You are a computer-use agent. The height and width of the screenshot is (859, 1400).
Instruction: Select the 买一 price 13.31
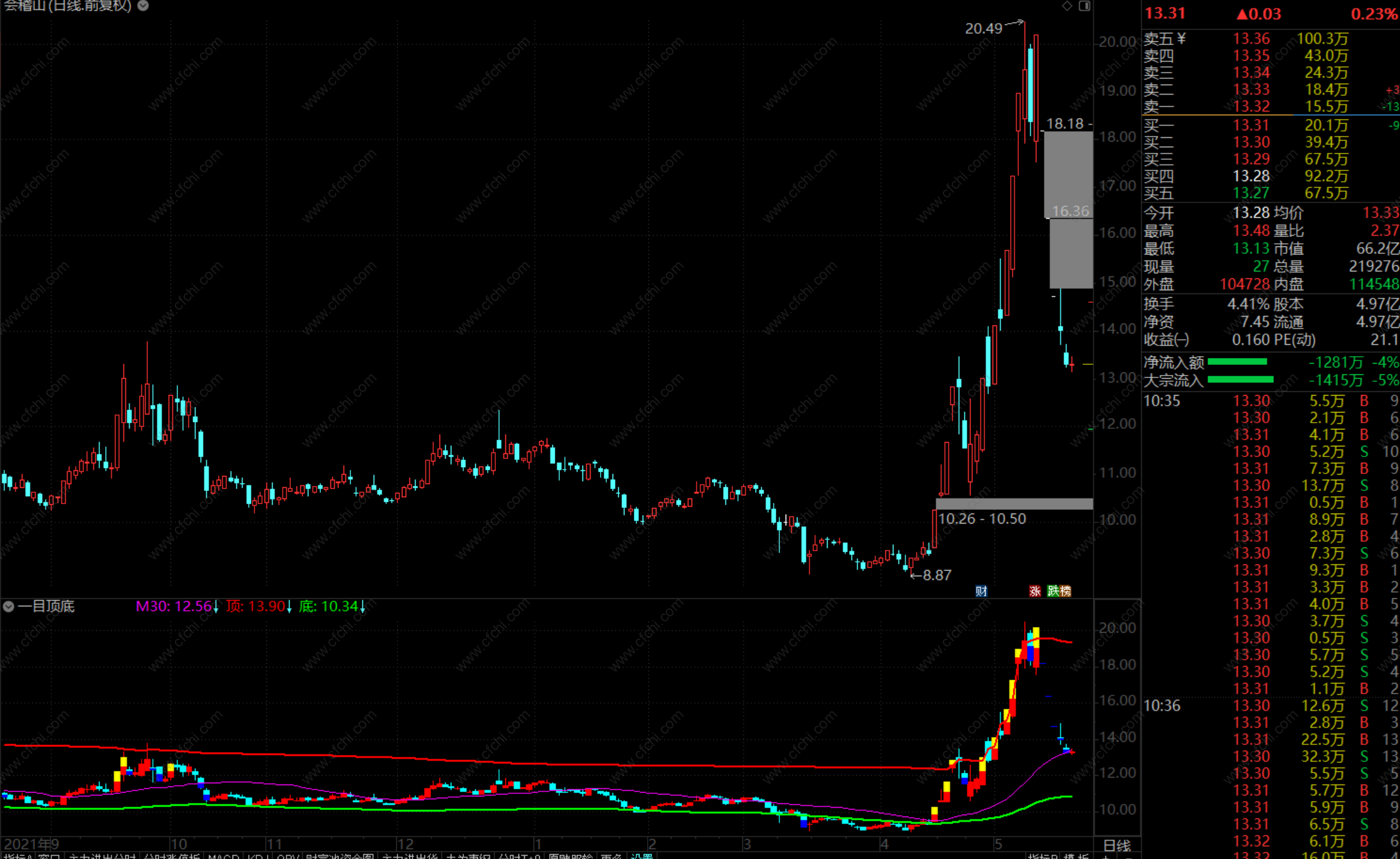pos(1251,125)
